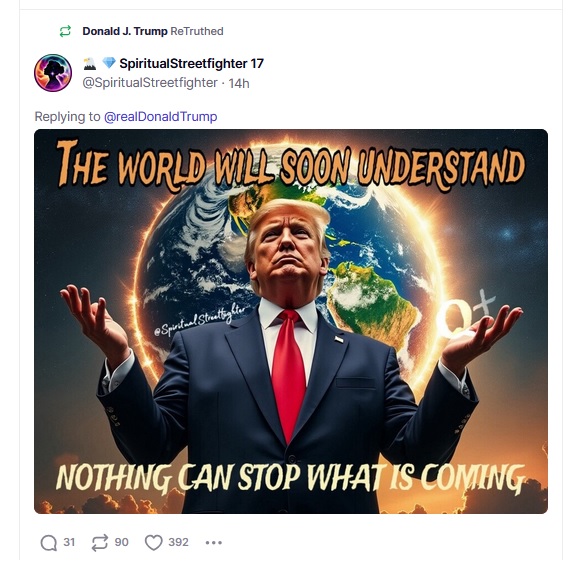Screen dimensions: 575x578
Task: Open the post via the 14h timestamp
Action: (239, 83)
